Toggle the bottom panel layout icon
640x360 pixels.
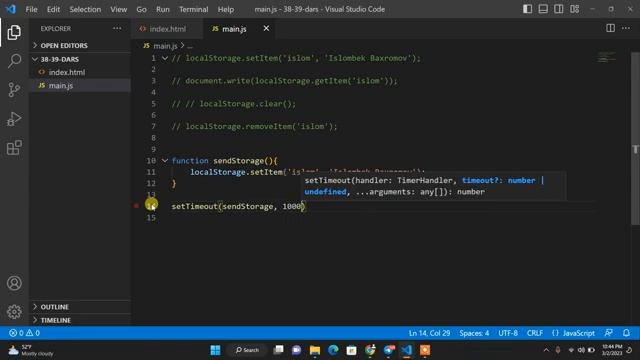[543, 9]
